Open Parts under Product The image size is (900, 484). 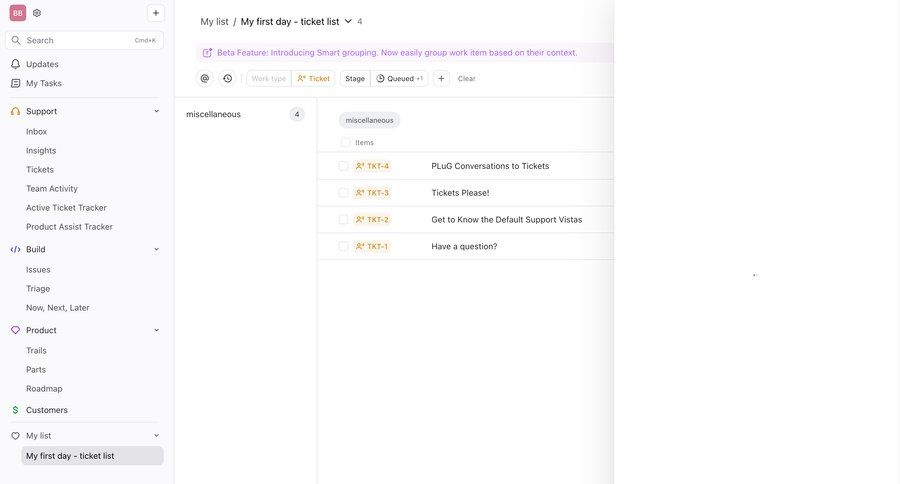pos(36,370)
